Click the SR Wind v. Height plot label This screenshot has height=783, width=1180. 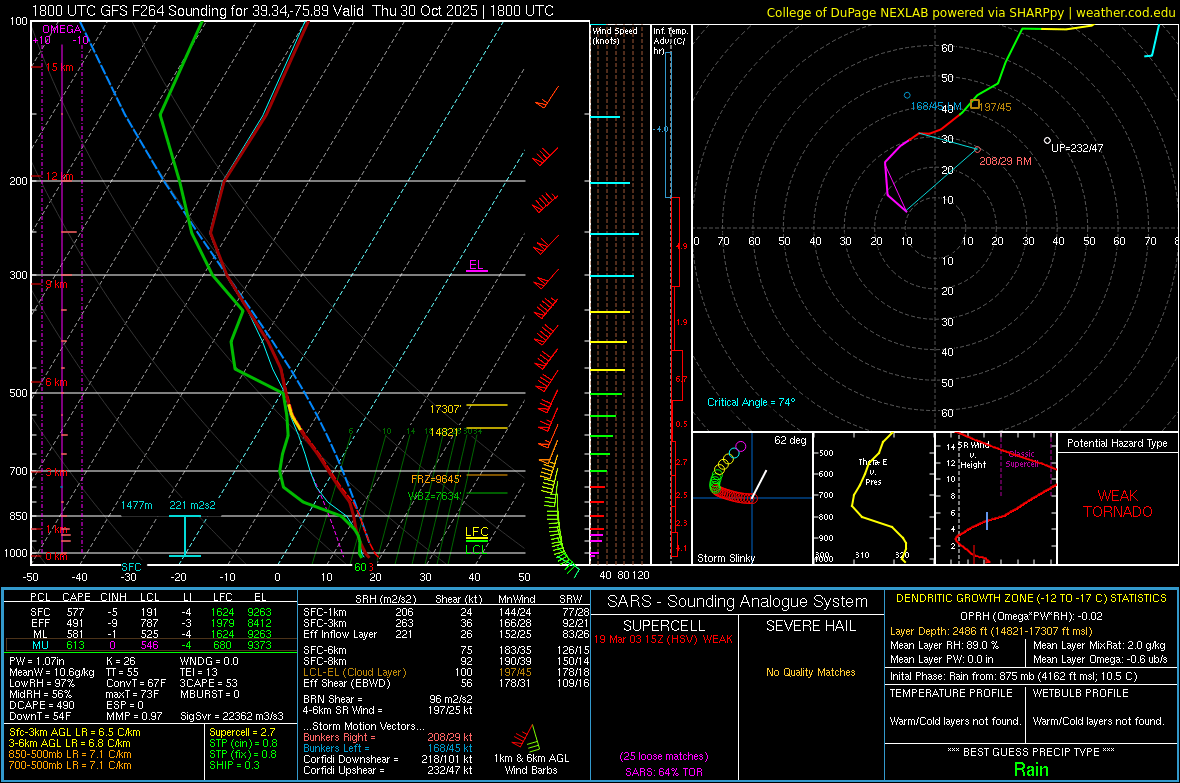(x=973, y=455)
